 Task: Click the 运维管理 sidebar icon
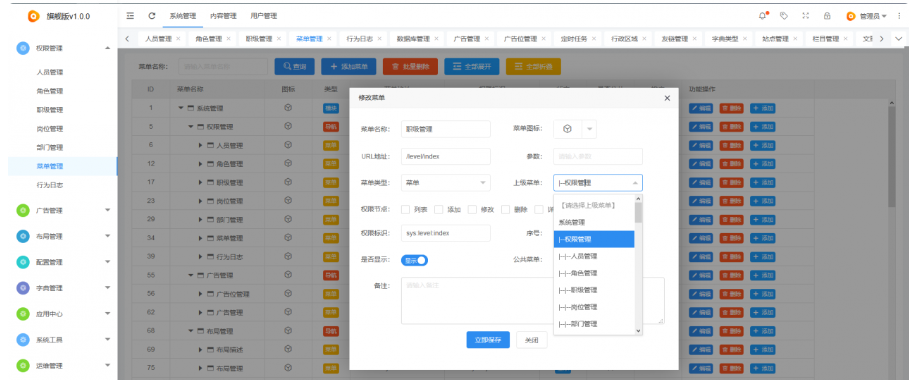pos(23,365)
